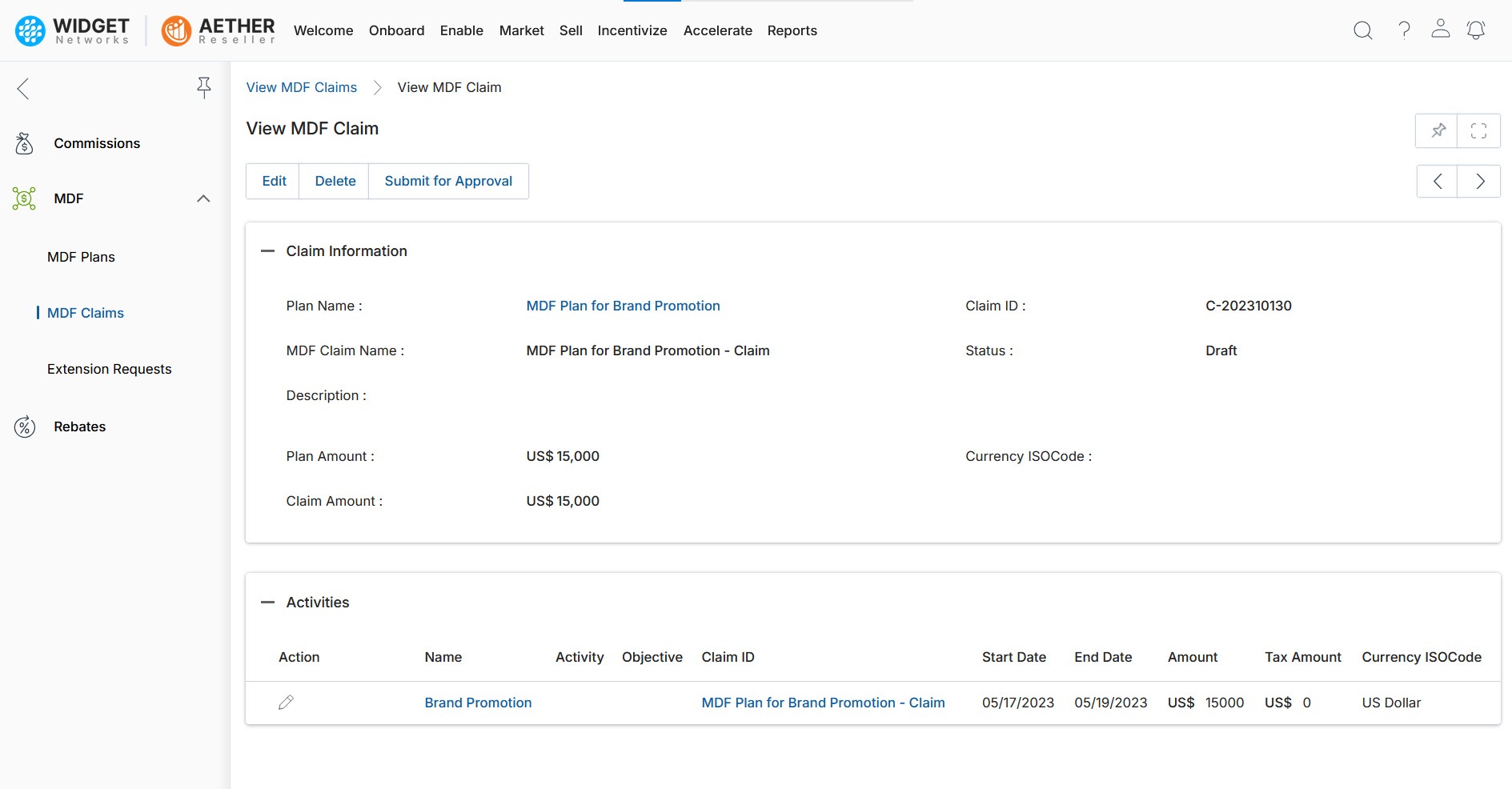The width and height of the screenshot is (1512, 789).
Task: Open the Incentivize menu
Action: coord(632,30)
